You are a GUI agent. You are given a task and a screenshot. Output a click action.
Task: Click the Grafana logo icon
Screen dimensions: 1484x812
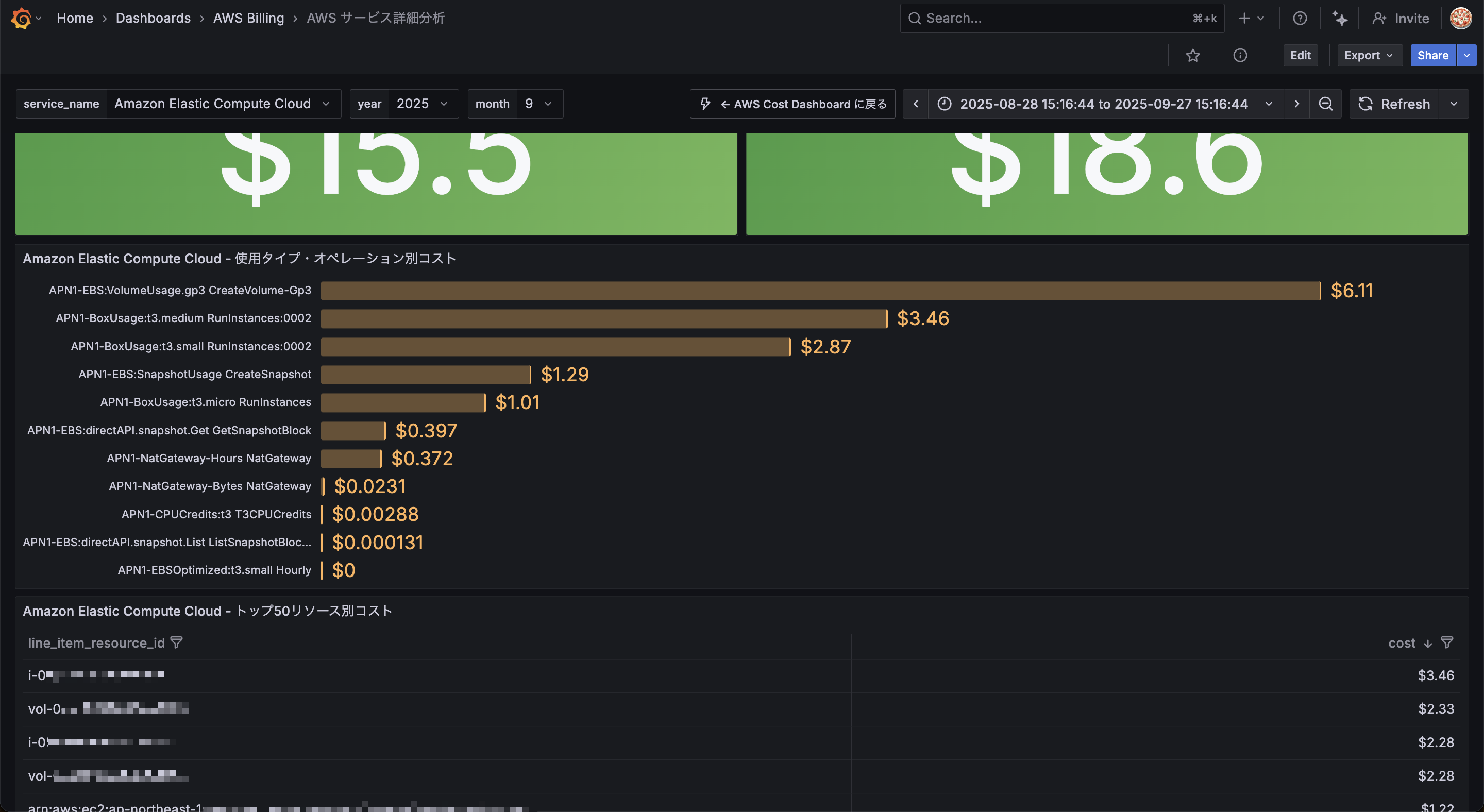point(21,19)
